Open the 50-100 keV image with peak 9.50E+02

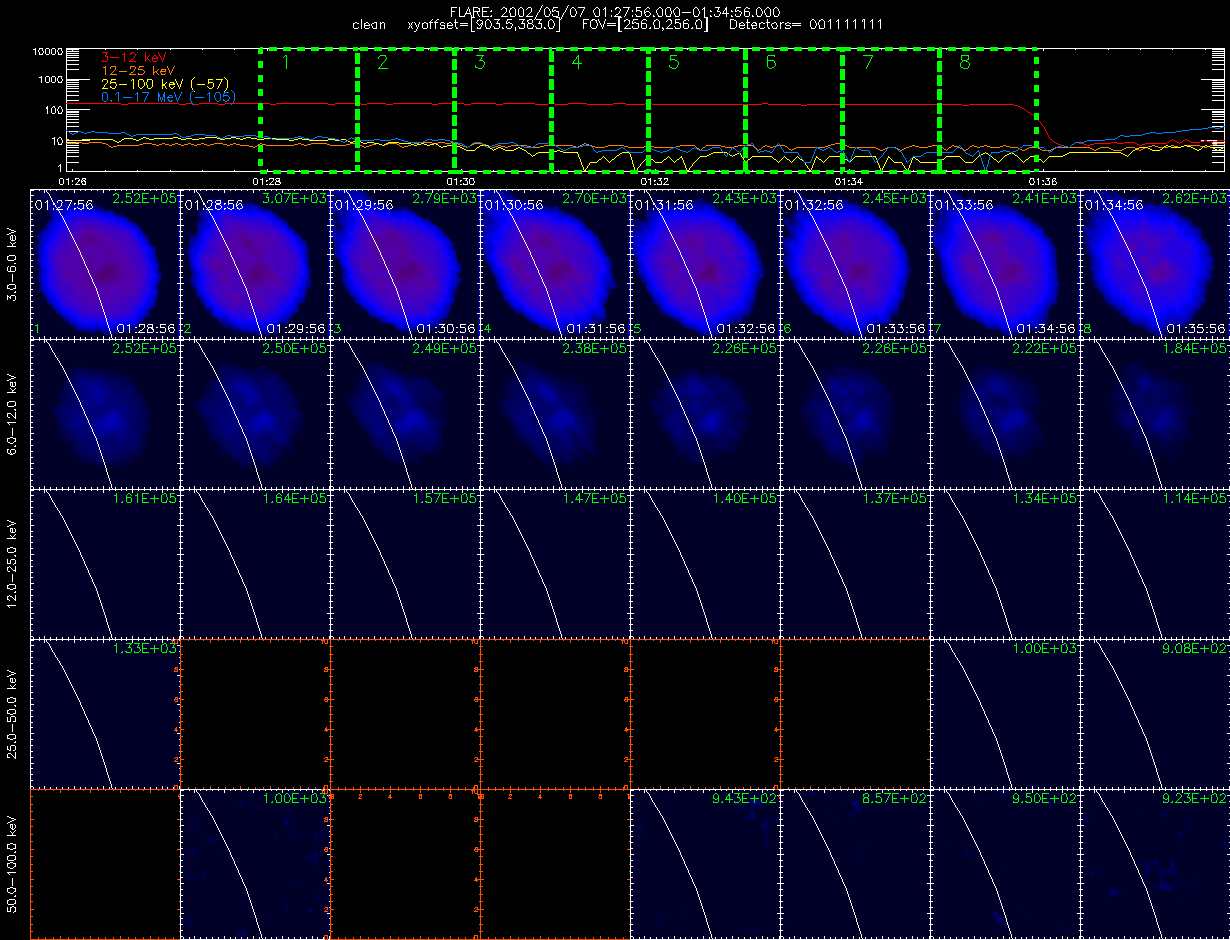1005,863
